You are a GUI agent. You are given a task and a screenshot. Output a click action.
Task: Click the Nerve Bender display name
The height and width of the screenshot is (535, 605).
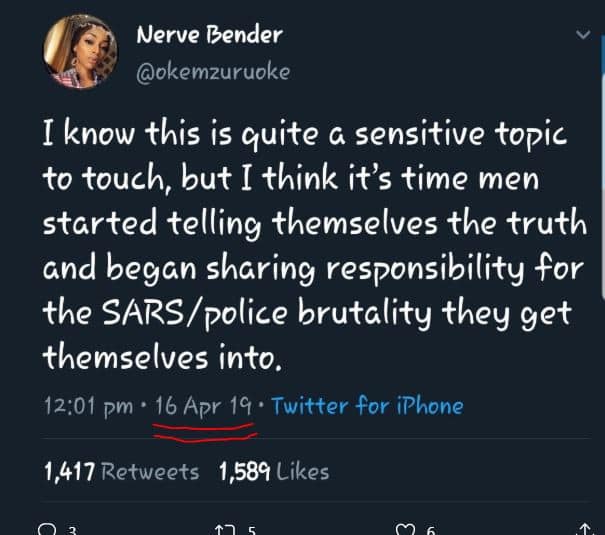[x=209, y=35]
